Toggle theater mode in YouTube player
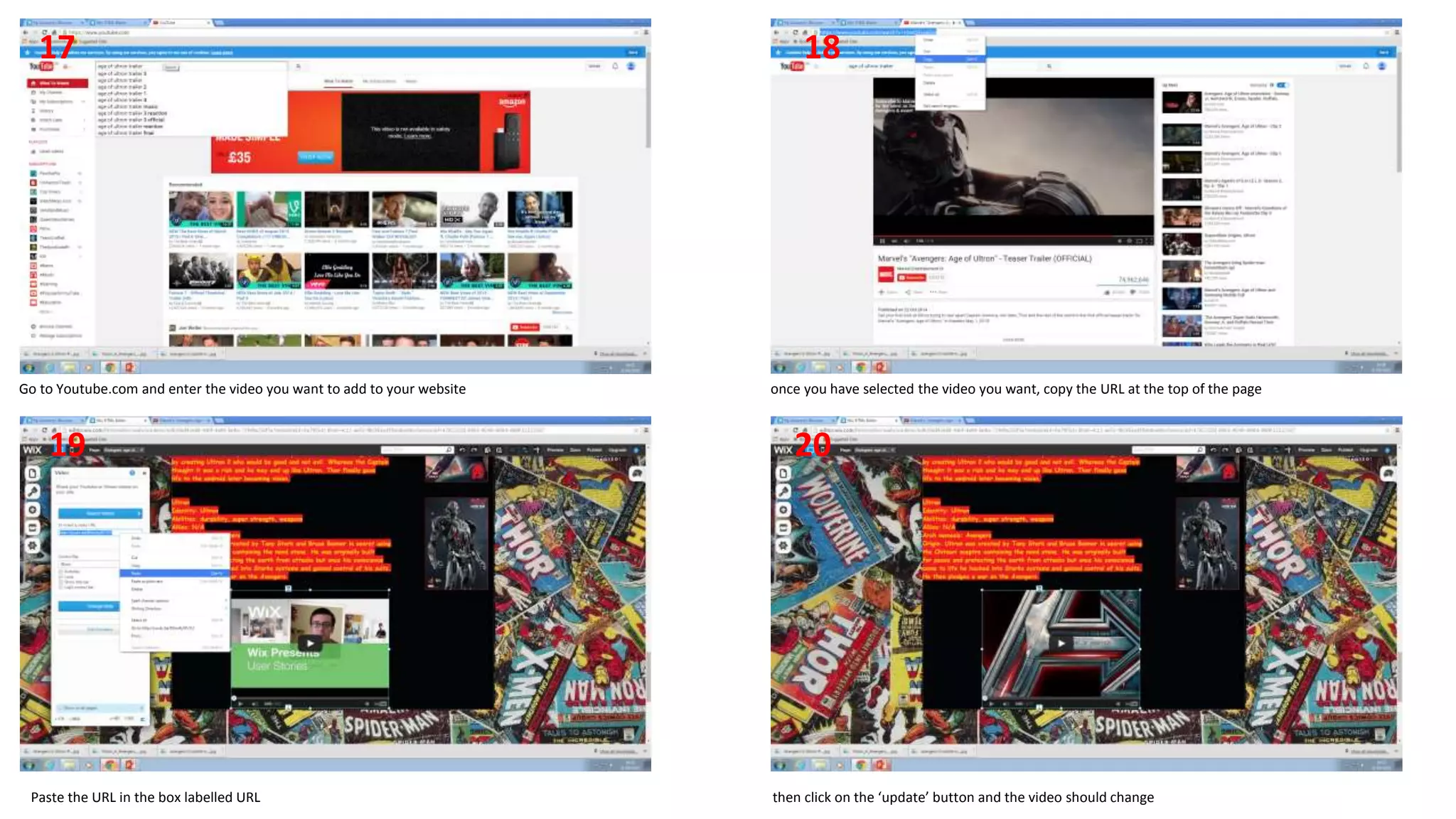Screen dimensions: 1456x819 point(1139,241)
